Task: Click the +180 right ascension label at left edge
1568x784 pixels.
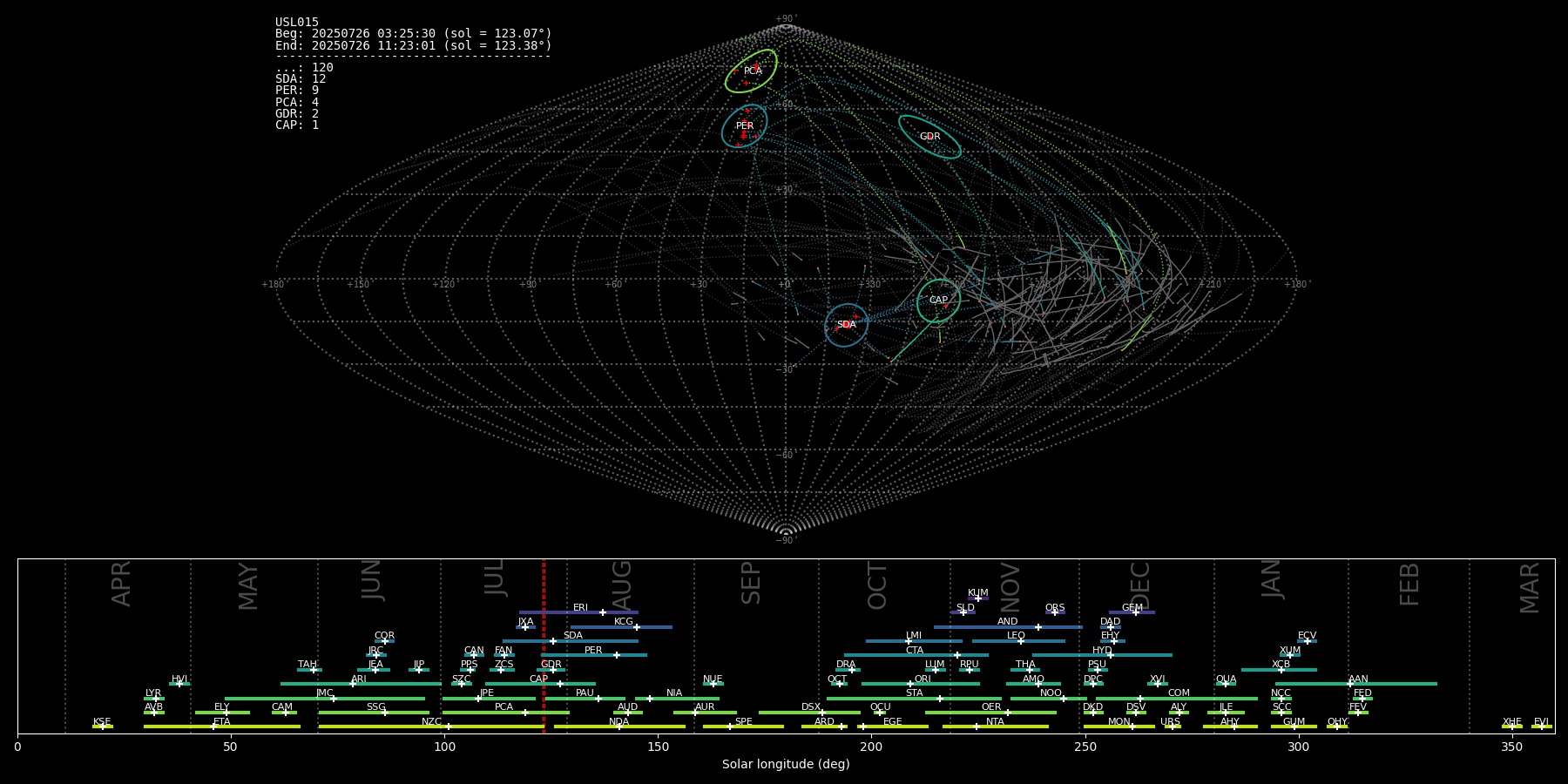Action: 274,284
